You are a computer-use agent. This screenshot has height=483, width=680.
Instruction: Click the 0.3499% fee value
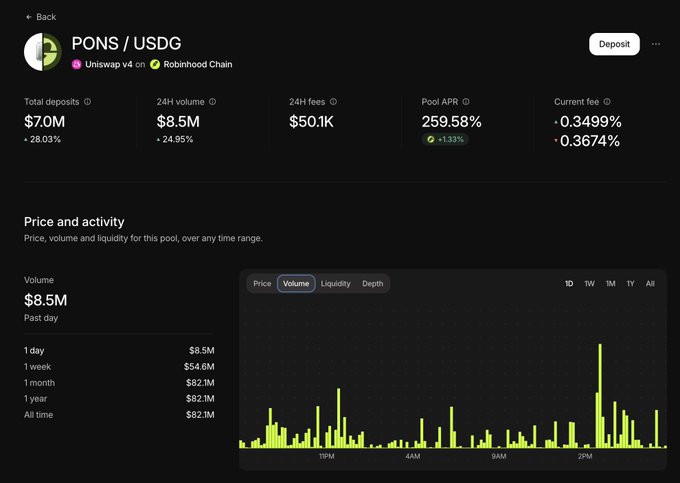[591, 122]
